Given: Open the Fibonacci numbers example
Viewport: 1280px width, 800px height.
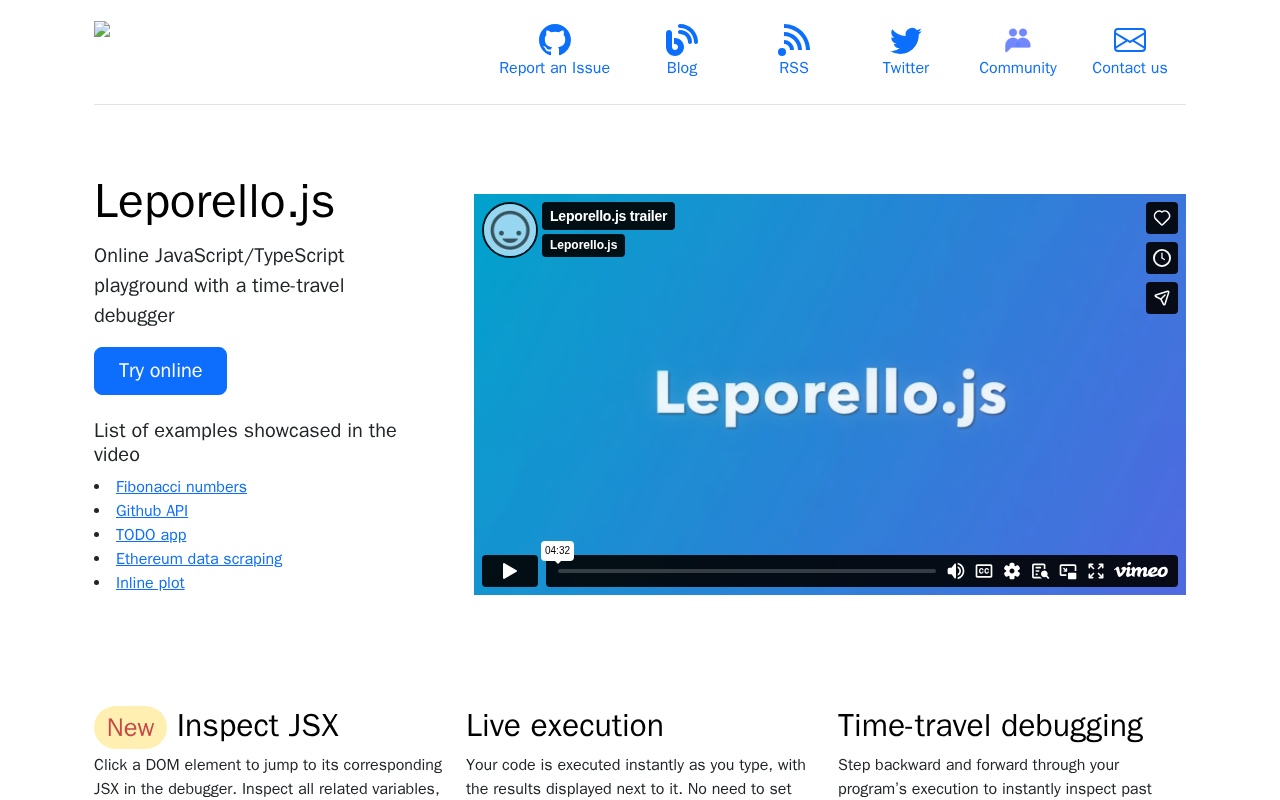Looking at the screenshot, I should [181, 487].
